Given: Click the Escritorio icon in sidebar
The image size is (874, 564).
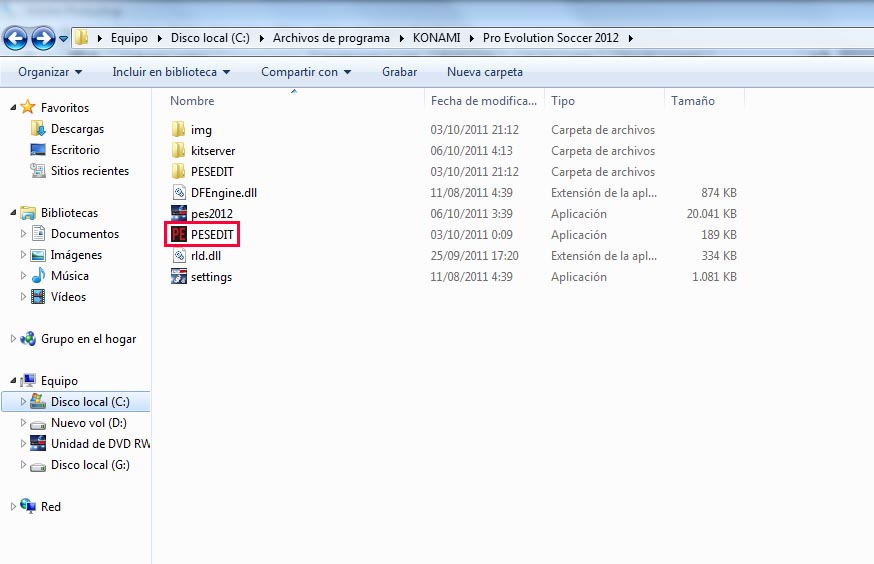Looking at the screenshot, I should [38, 149].
